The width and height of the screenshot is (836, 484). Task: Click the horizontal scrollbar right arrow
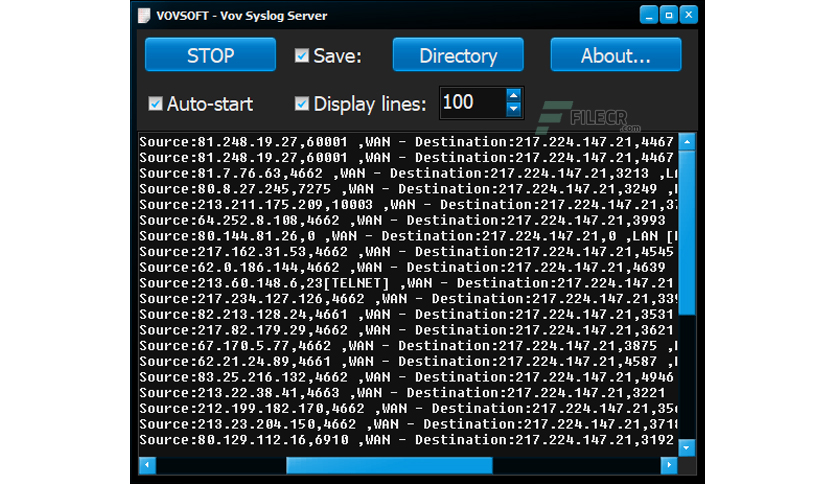click(669, 465)
